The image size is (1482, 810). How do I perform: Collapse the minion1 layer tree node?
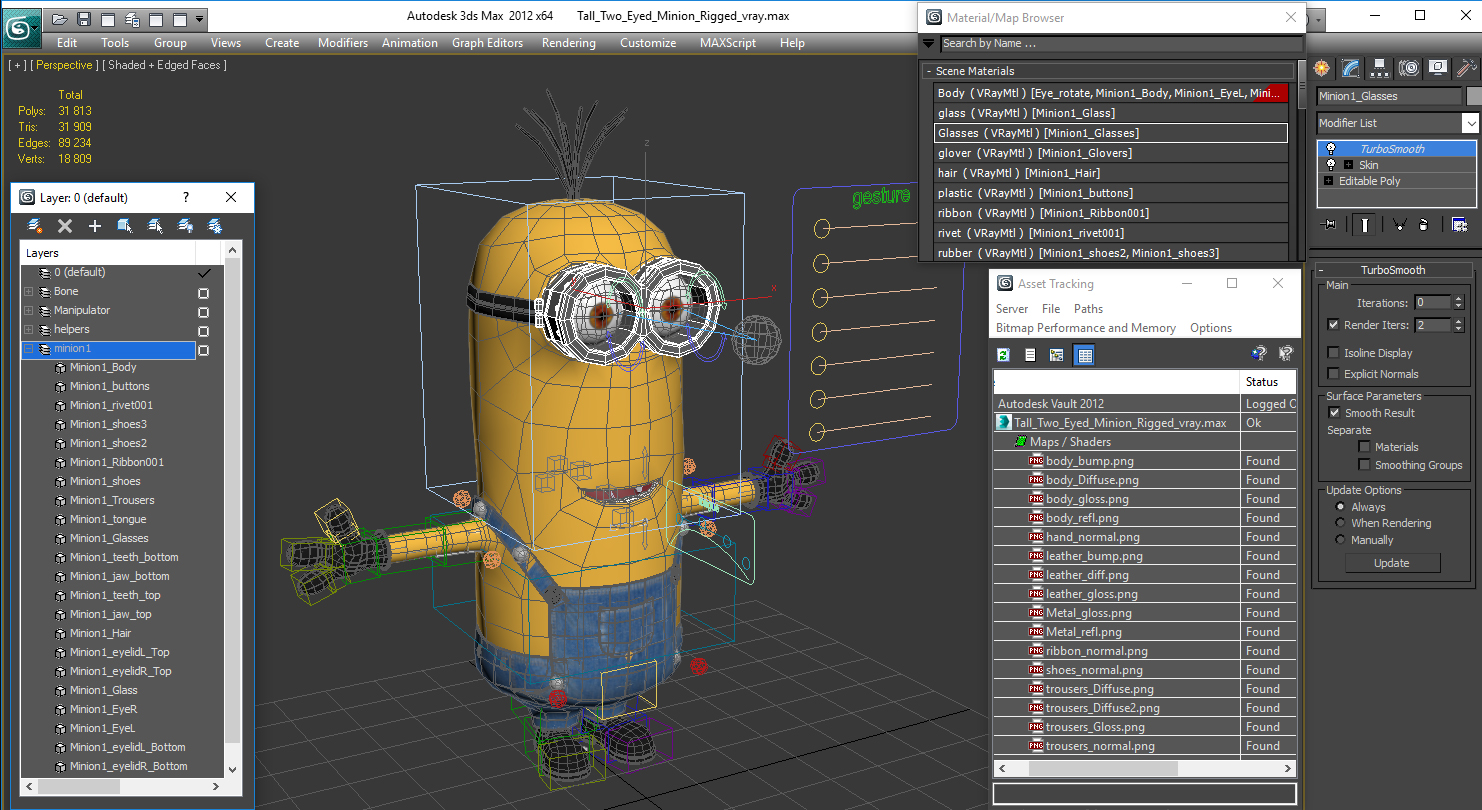(28, 349)
